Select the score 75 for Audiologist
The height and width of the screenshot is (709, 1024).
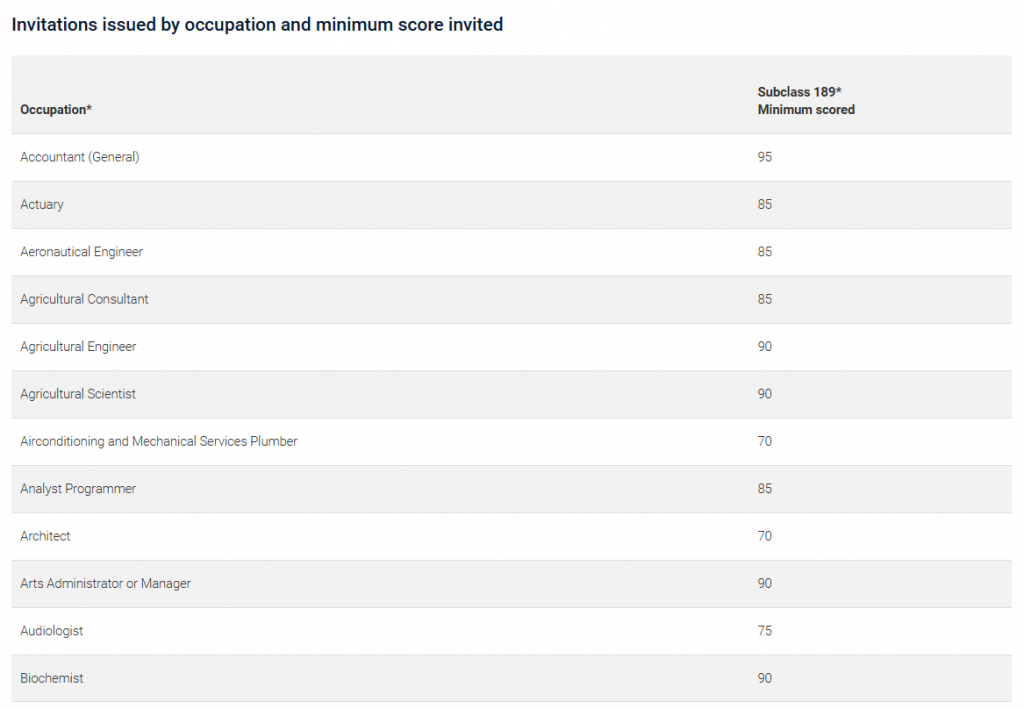[765, 631]
